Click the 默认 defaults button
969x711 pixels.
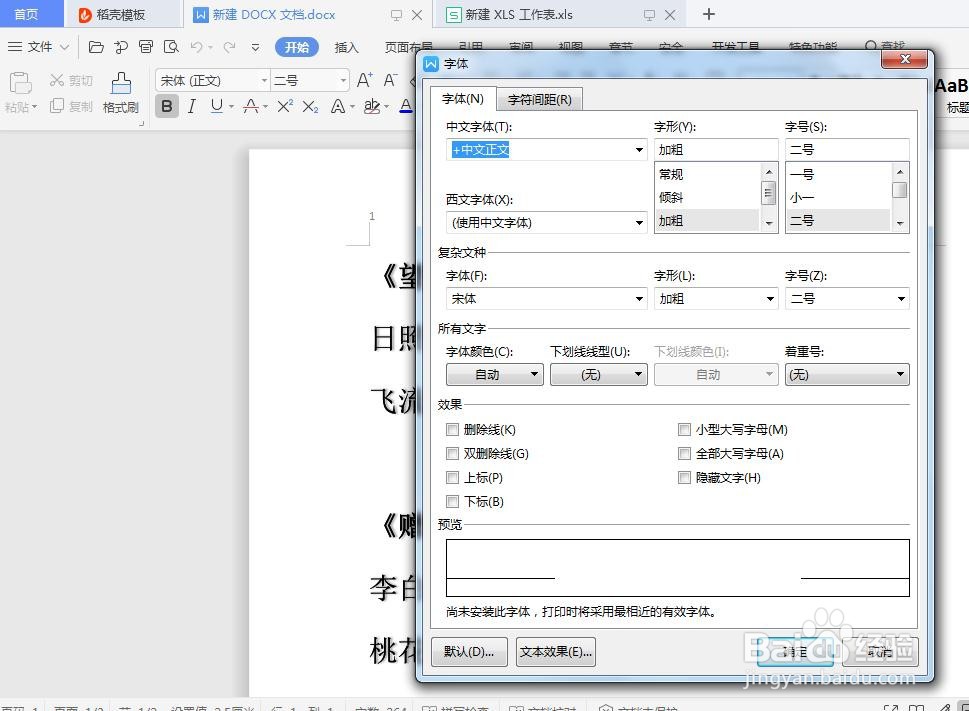[469, 651]
